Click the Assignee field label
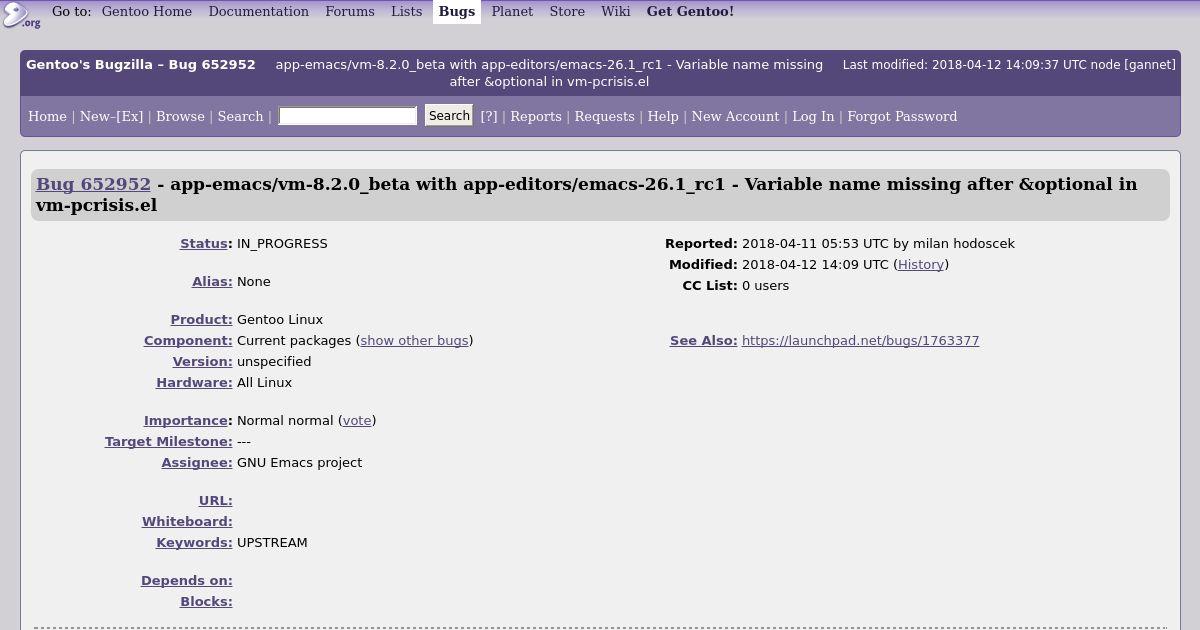This screenshot has height=630, width=1200. click(197, 462)
